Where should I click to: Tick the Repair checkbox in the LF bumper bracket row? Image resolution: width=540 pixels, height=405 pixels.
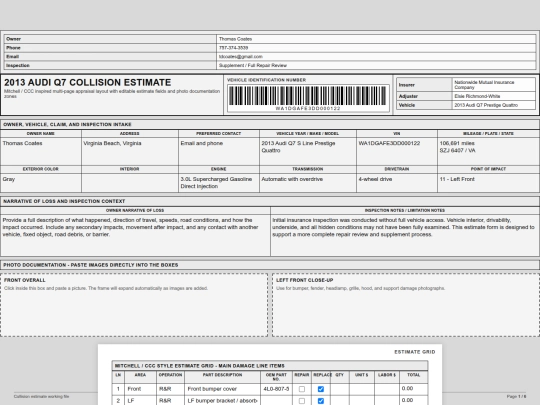point(302,401)
